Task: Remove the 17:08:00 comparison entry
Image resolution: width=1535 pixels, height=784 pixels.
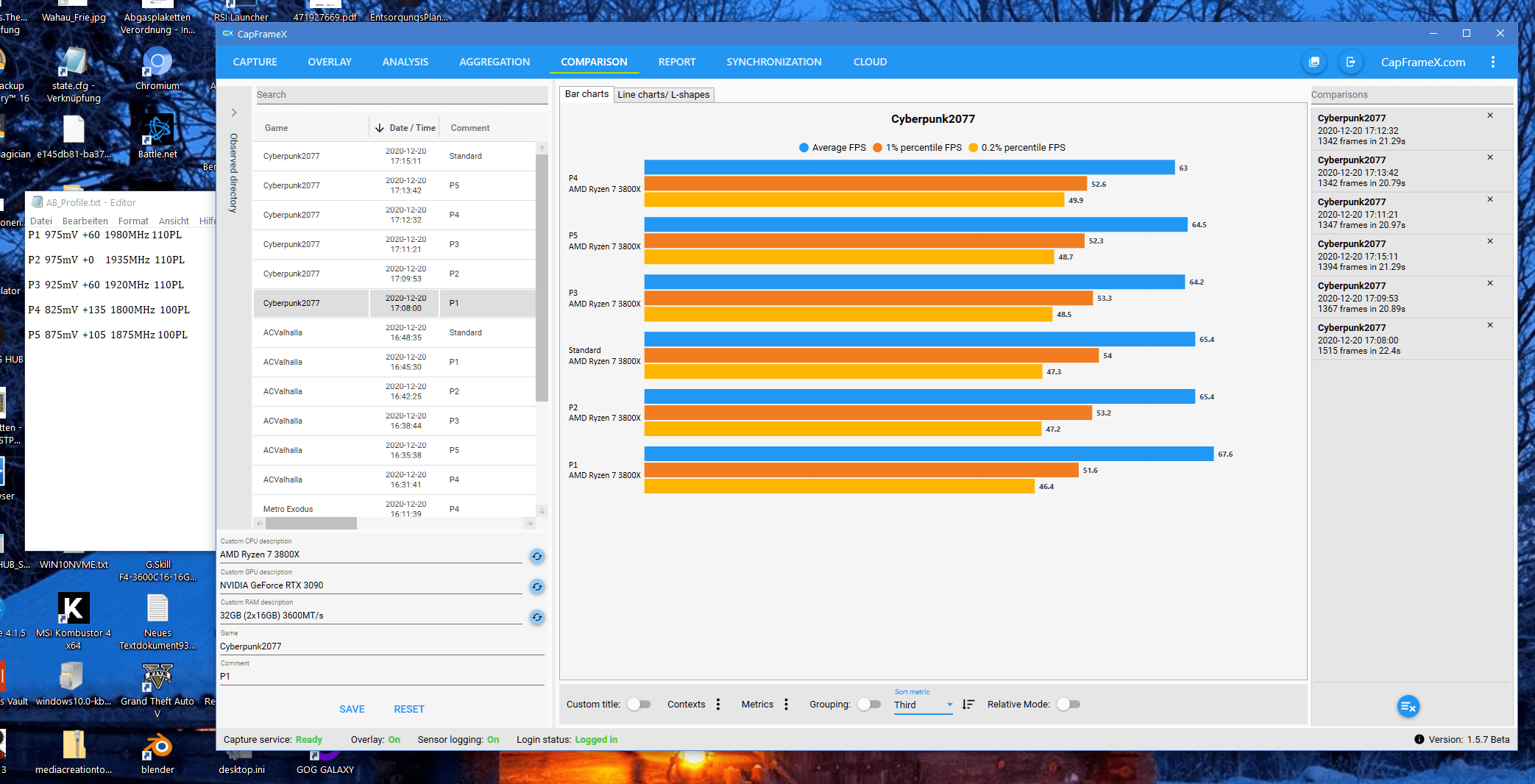Action: (x=1490, y=325)
